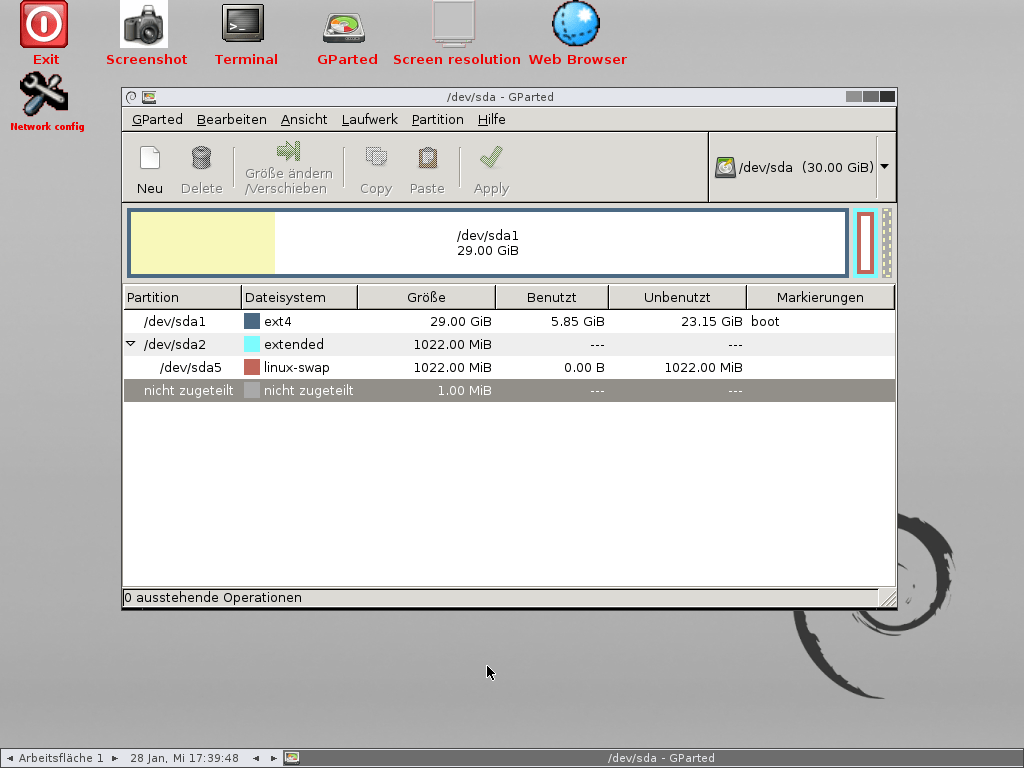1024x768 pixels.
Task: Select the /dev/sda5 row in partition list
Action: [x=509, y=367]
